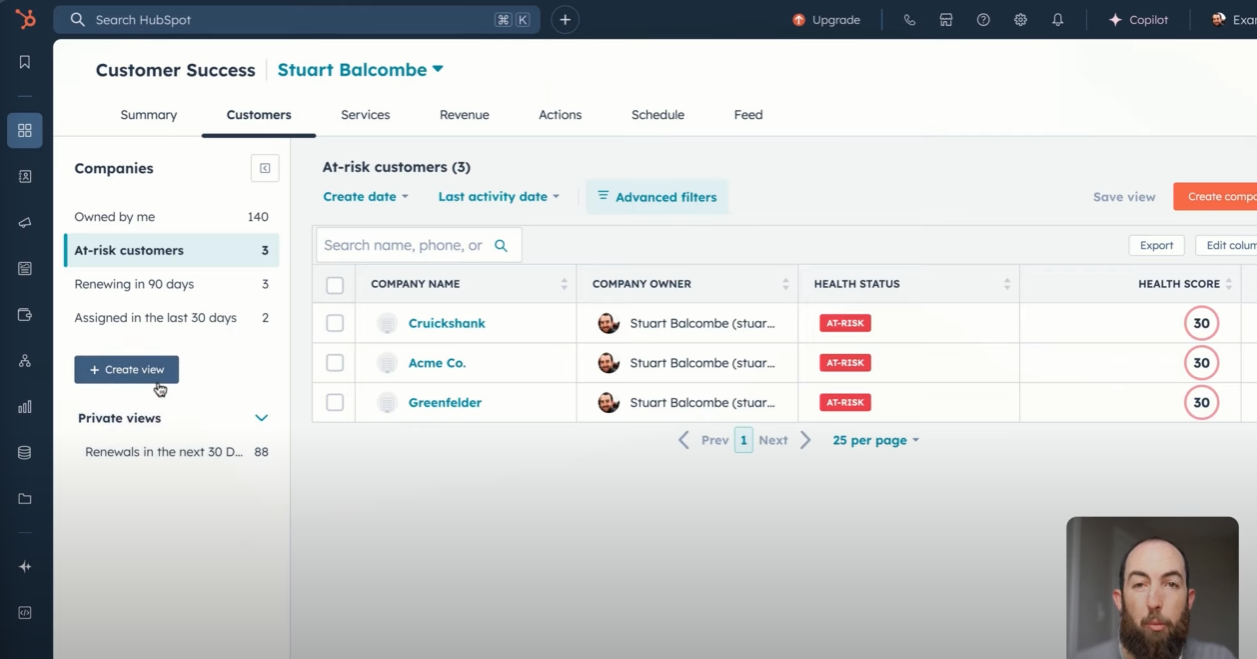Check the Acme Co. row checkbox
The image size is (1257, 659).
pos(335,363)
